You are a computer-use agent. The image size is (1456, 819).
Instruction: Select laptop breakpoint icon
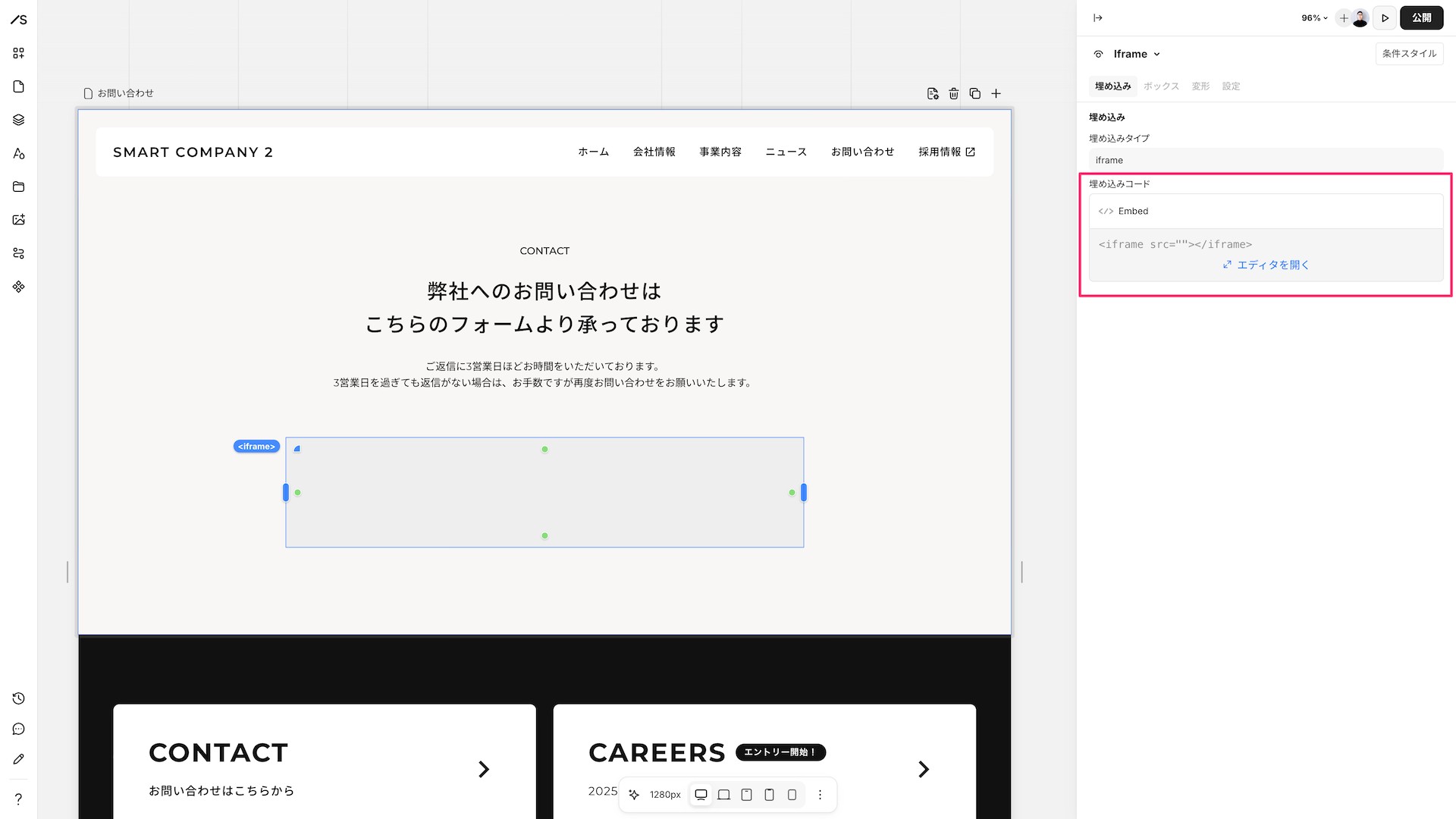tap(724, 795)
